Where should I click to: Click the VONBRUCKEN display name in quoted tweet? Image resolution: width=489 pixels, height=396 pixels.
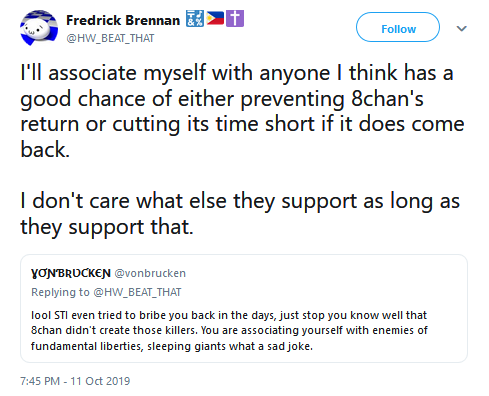tap(71, 273)
